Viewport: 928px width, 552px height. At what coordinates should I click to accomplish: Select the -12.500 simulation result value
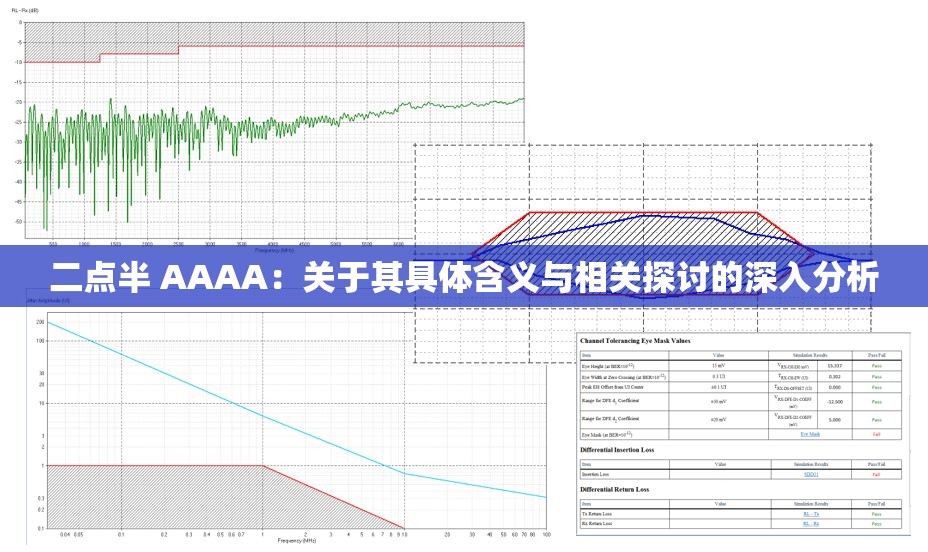point(835,402)
